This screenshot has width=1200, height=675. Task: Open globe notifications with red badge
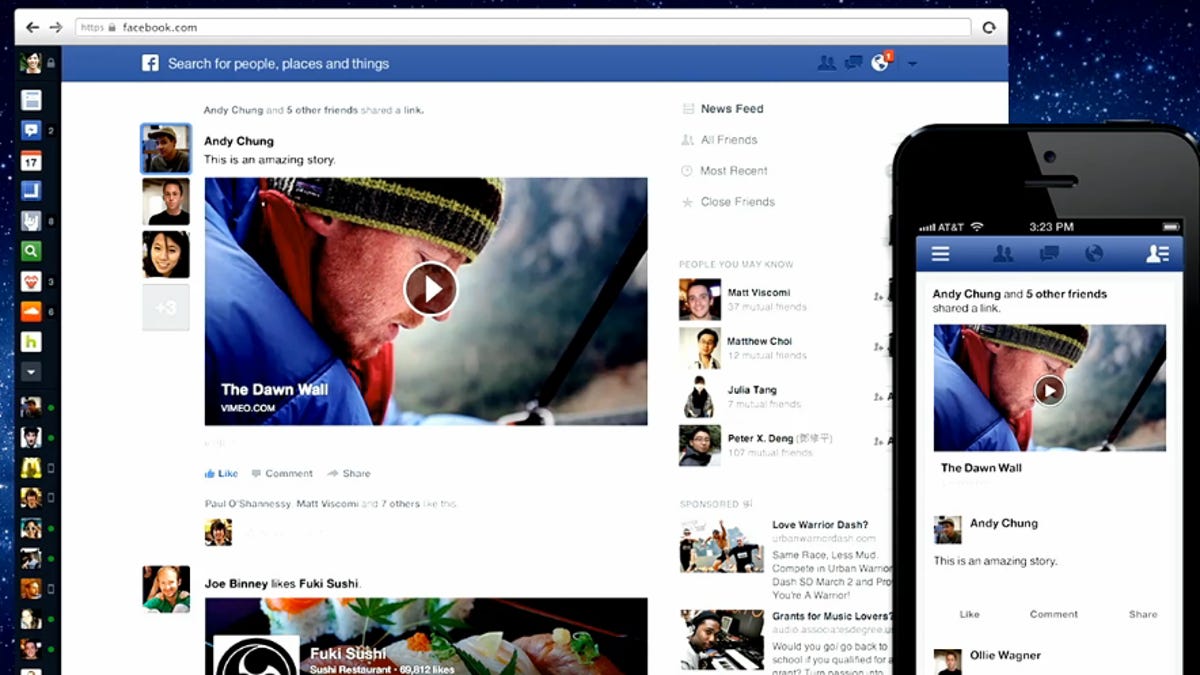(x=880, y=63)
